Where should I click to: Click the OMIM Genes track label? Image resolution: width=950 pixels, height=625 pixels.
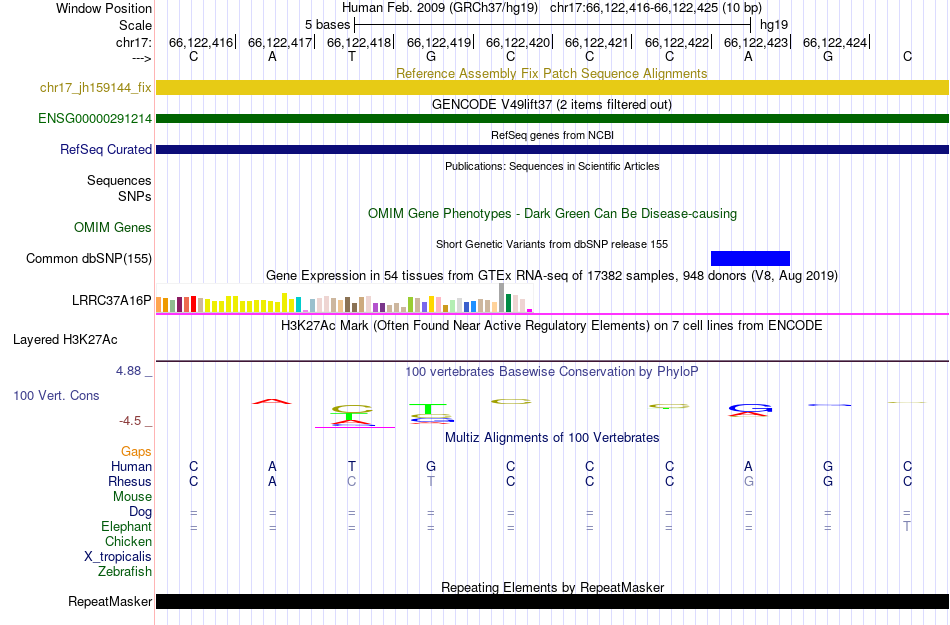pyautogui.click(x=112, y=228)
